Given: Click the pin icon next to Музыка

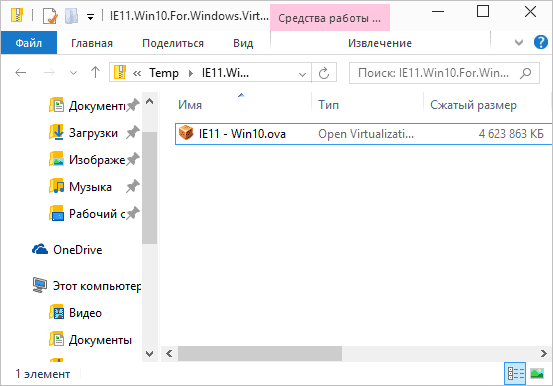Looking at the screenshot, I should pos(133,186).
